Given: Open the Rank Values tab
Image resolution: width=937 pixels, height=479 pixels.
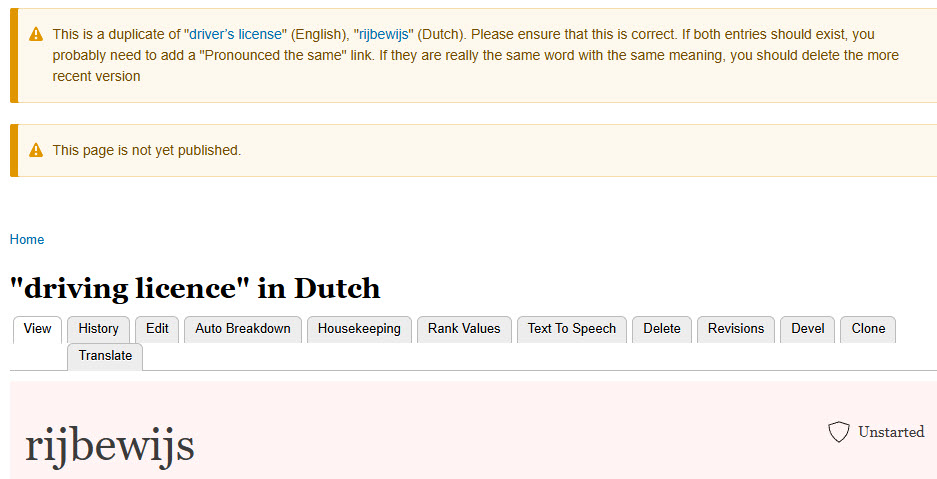Looking at the screenshot, I should (x=464, y=329).
